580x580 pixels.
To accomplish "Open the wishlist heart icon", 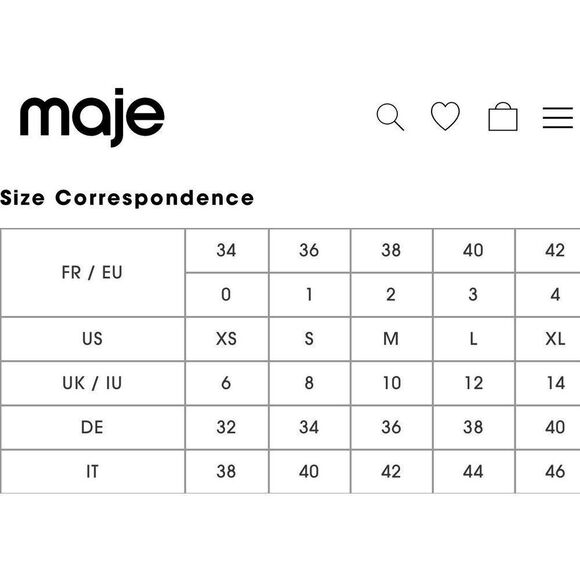I will tap(445, 116).
